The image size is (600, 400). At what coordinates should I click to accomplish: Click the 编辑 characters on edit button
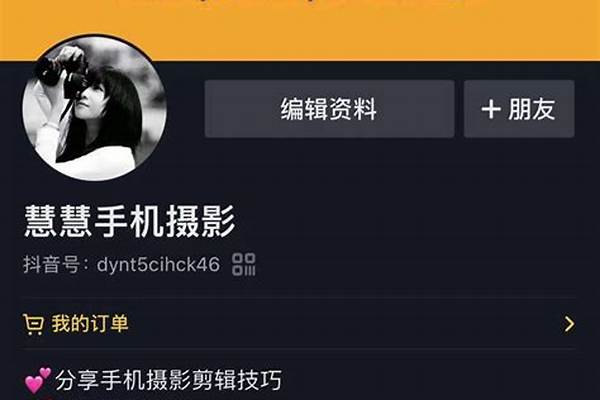click(x=305, y=109)
